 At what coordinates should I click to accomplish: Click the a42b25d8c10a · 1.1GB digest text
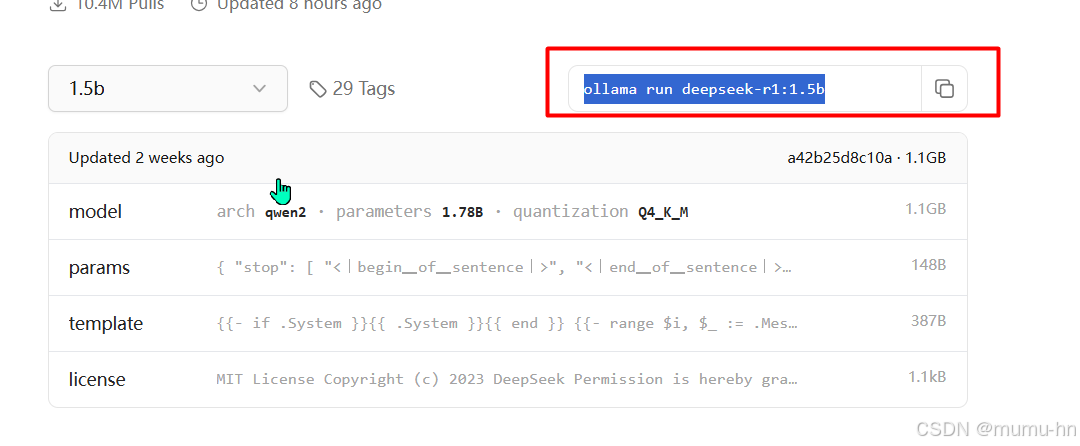pyautogui.click(x=866, y=158)
